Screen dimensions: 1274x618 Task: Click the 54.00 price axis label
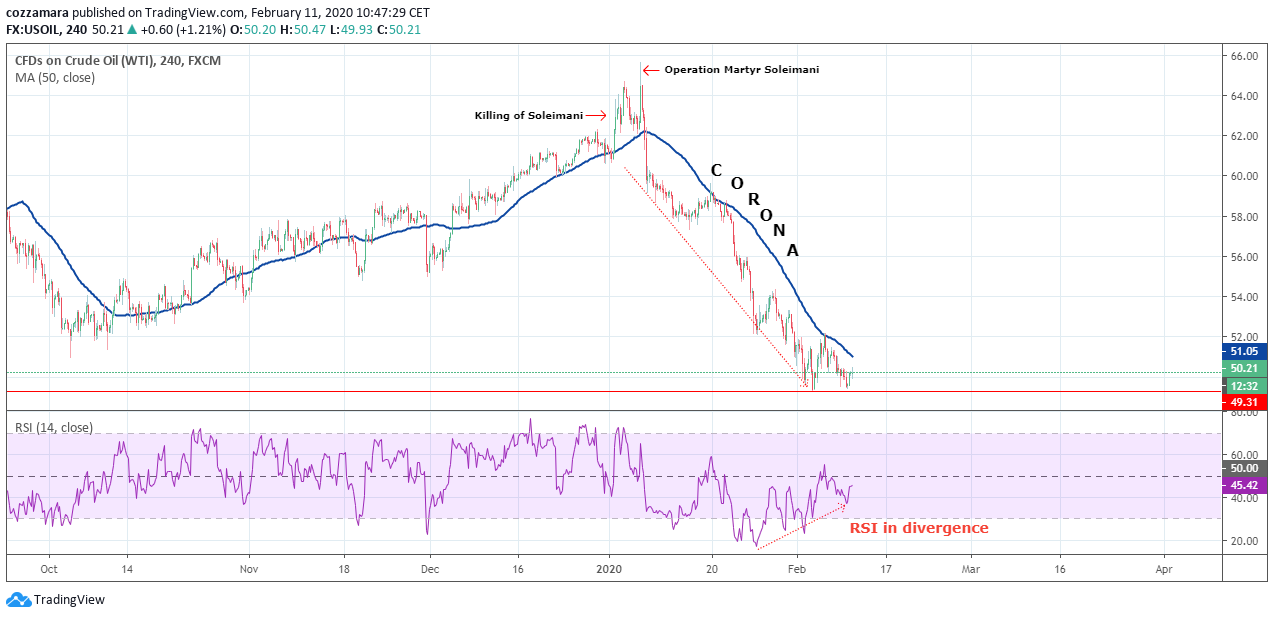coord(1244,297)
